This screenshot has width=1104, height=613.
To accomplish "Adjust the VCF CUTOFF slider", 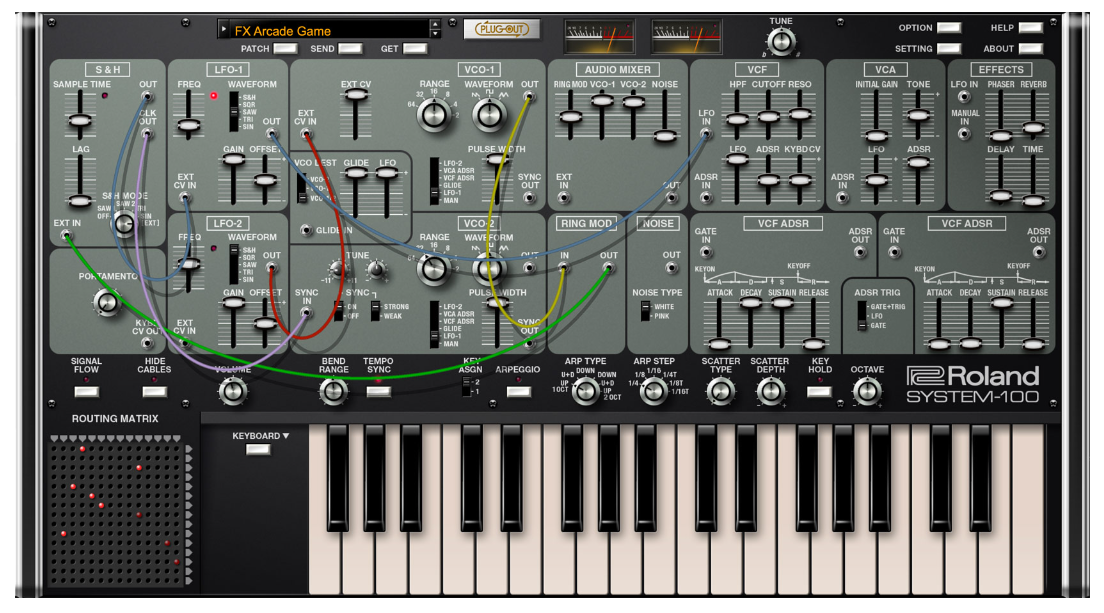I will (x=767, y=115).
